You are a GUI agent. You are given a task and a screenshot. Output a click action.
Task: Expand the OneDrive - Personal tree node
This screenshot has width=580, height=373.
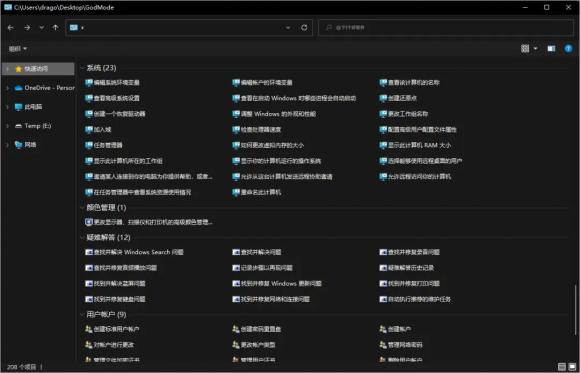[x=8, y=88]
